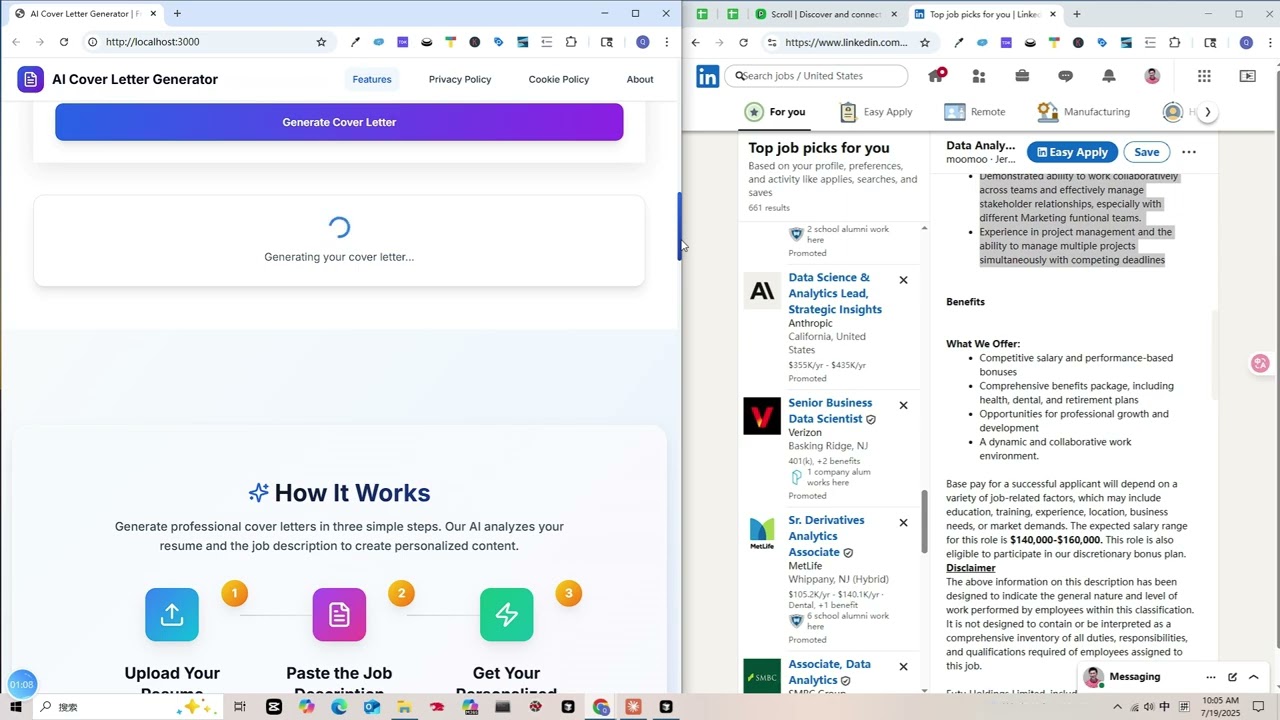Open Data Science & Analytics Lead job

click(835, 293)
